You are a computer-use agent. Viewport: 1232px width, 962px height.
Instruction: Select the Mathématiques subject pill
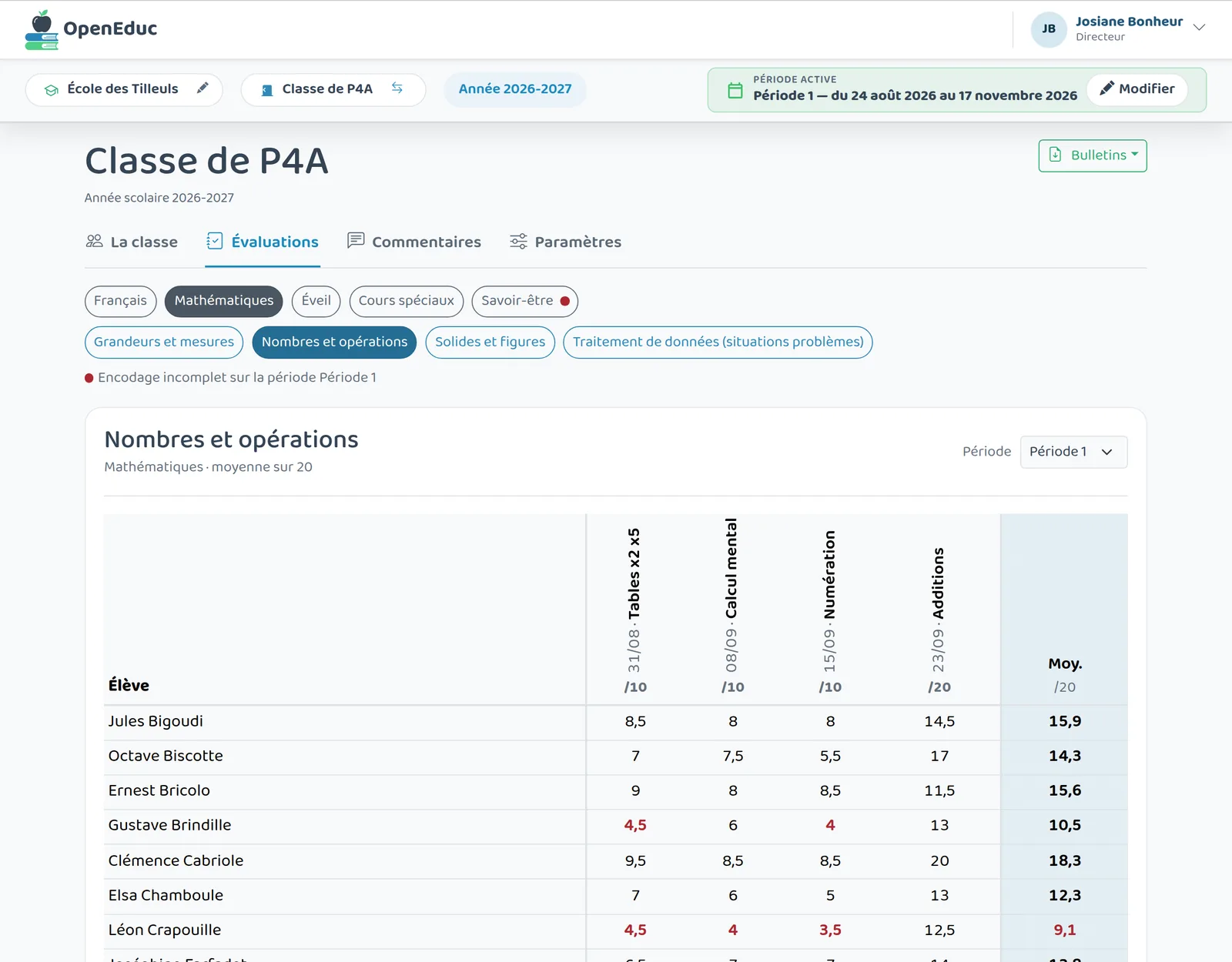click(224, 301)
